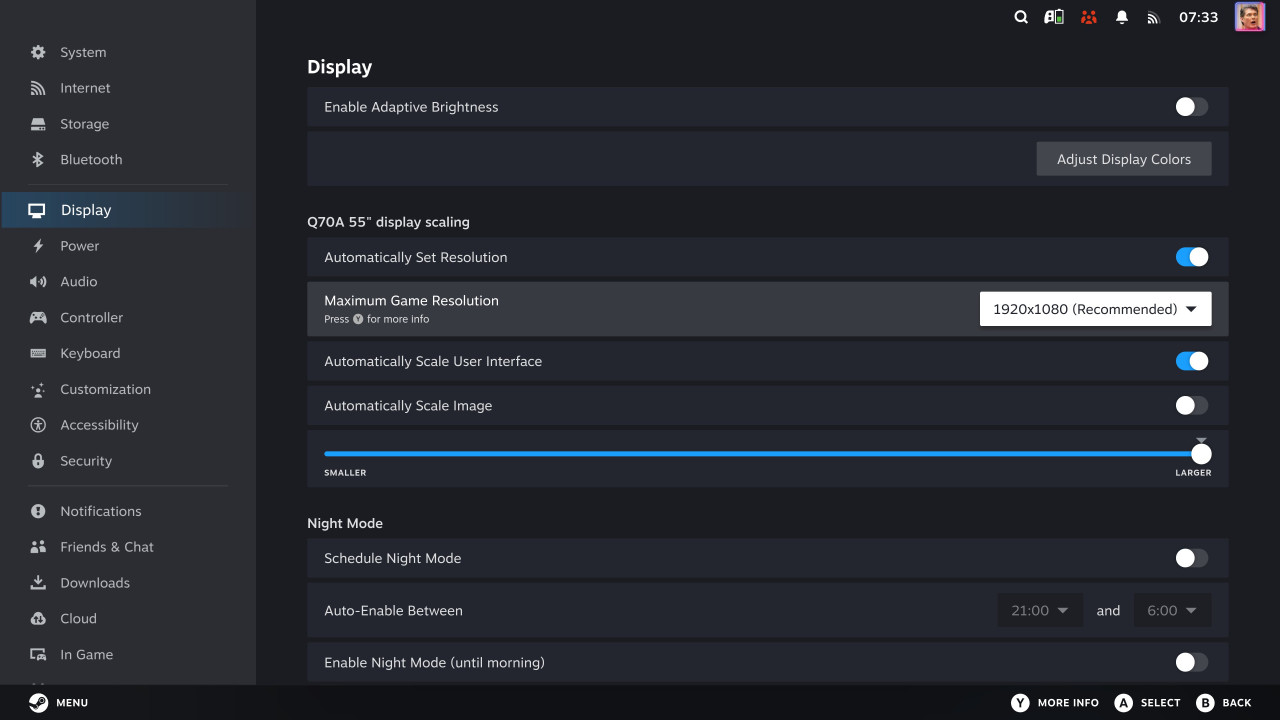Click the Storage drive icon in sidebar
Viewport: 1280px width, 720px height.
pos(38,124)
